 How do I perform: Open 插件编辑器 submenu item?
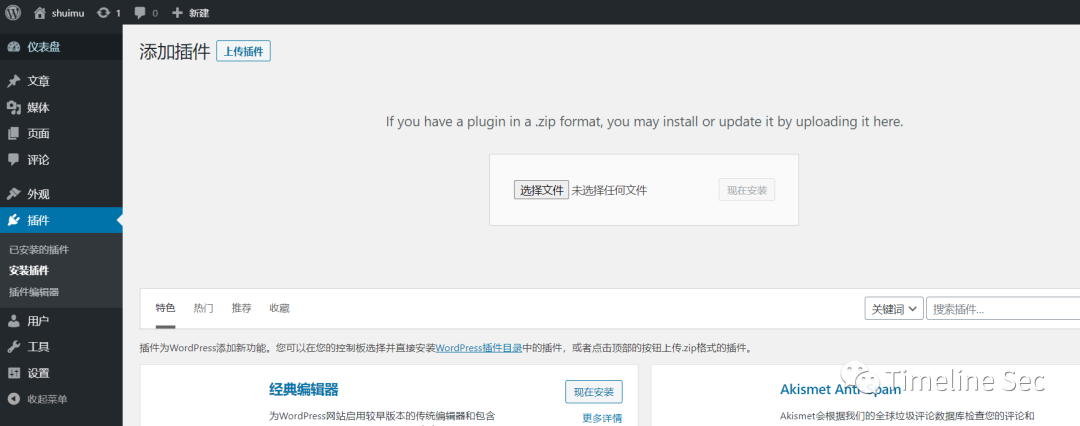tap(34, 292)
